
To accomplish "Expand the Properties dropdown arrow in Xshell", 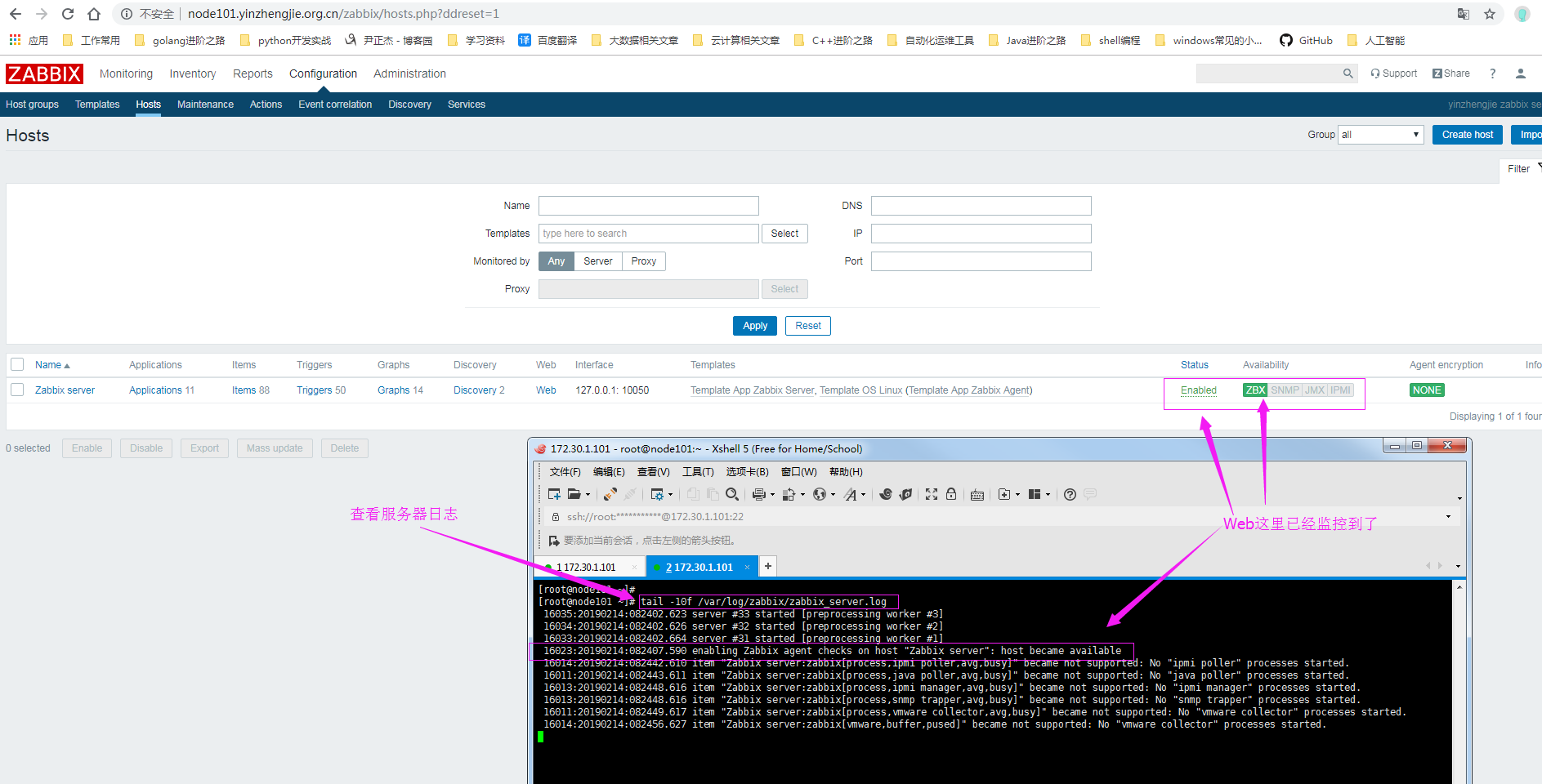I will tap(670, 495).
